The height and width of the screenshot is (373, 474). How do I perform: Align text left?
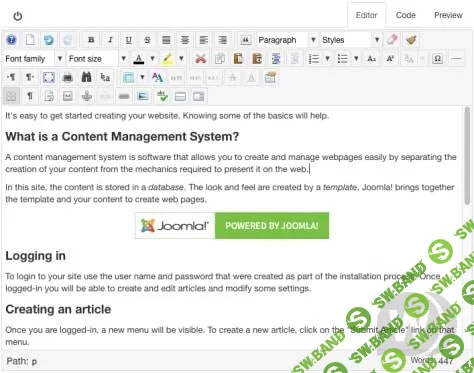point(204,40)
